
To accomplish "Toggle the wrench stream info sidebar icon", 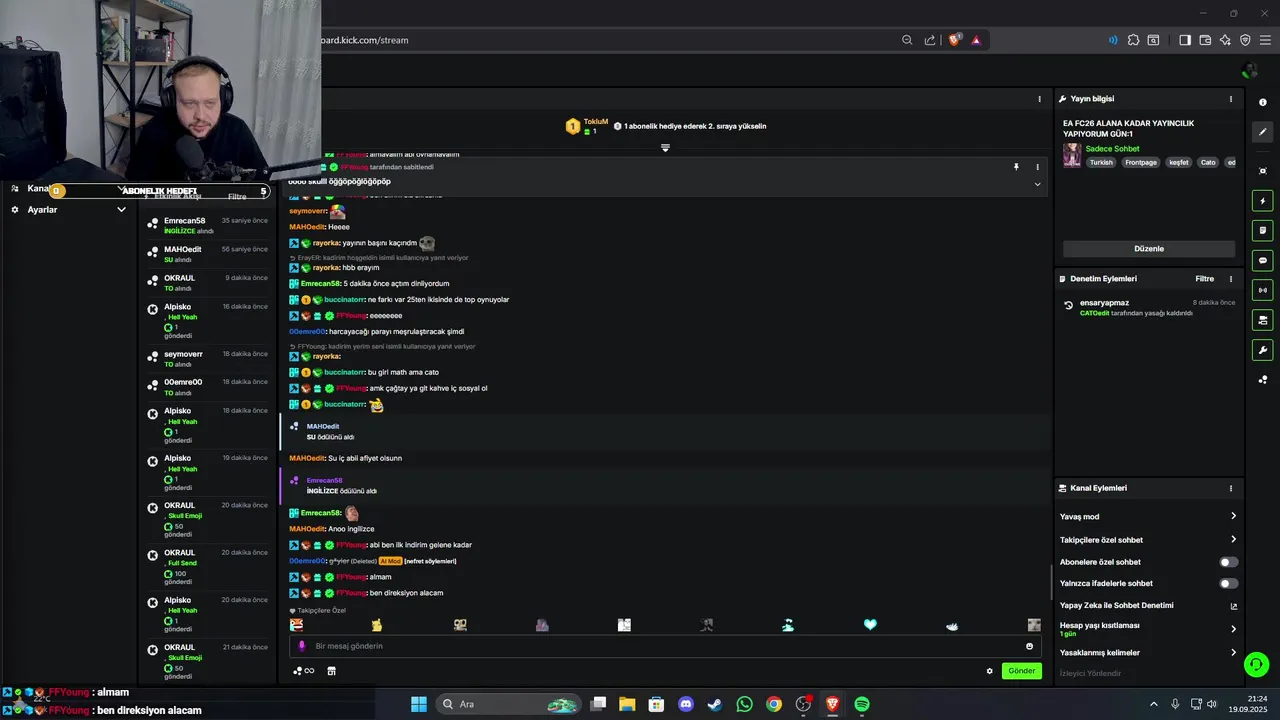I will coord(1263,350).
